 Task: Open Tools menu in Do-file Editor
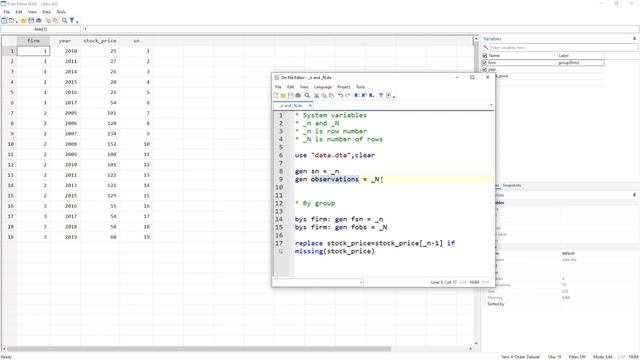click(360, 87)
